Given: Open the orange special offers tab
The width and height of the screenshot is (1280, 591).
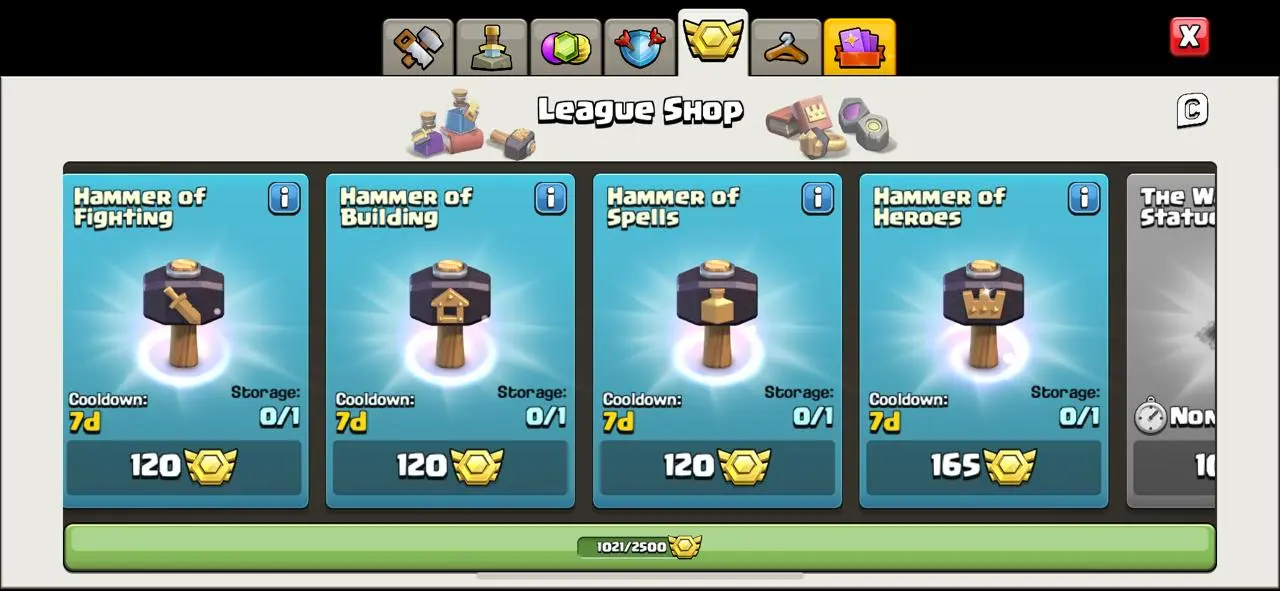Looking at the screenshot, I should pos(860,47).
